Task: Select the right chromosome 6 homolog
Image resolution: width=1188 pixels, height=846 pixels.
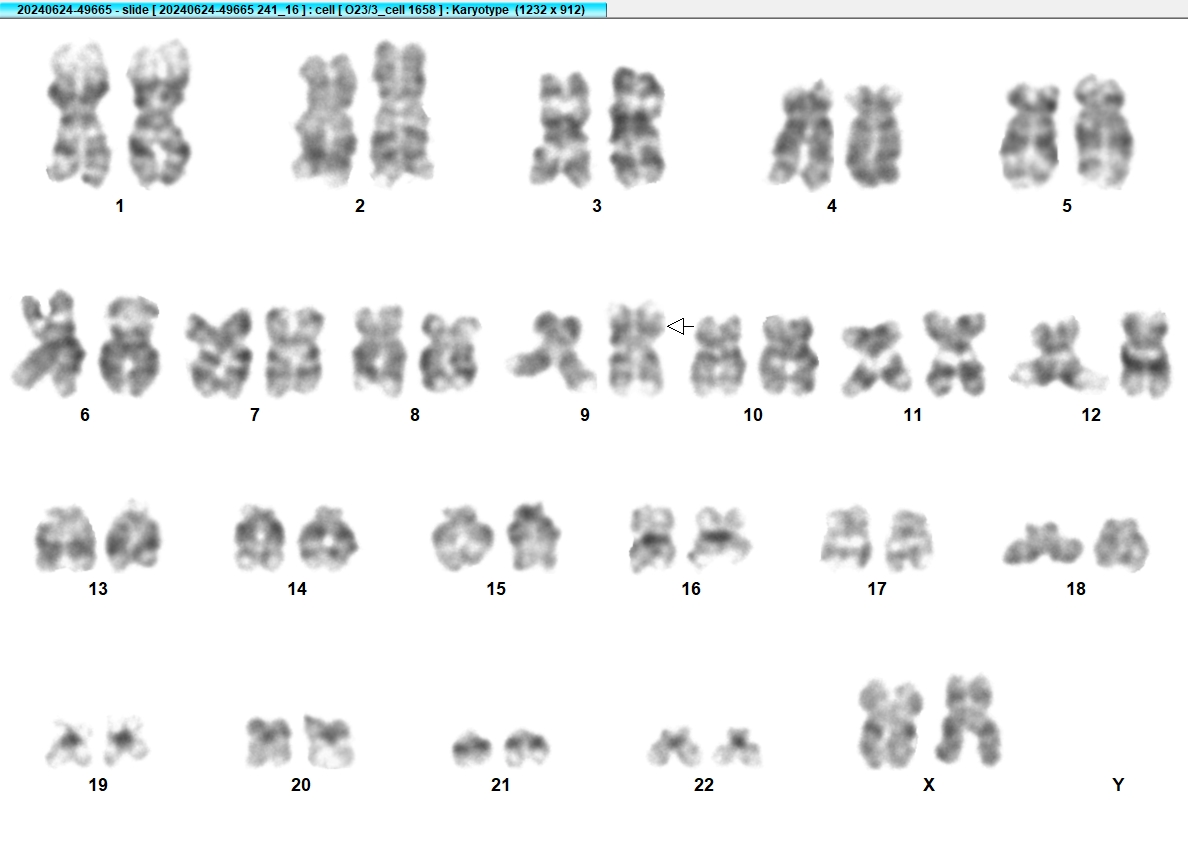Action: 130,346
